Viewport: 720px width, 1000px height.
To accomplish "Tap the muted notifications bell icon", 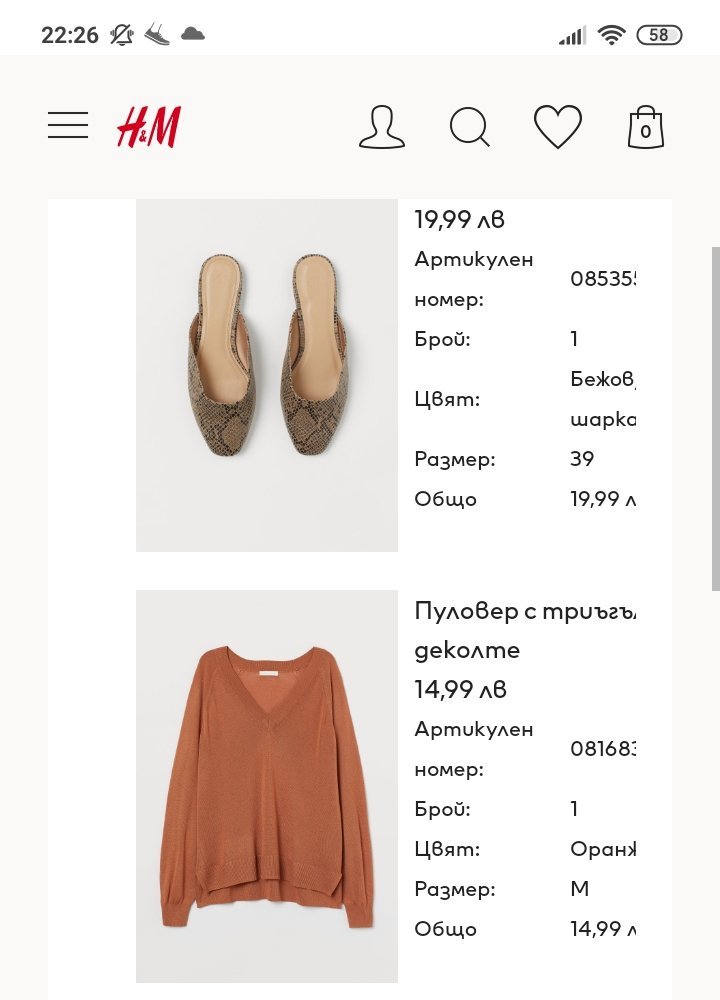I will coord(122,35).
